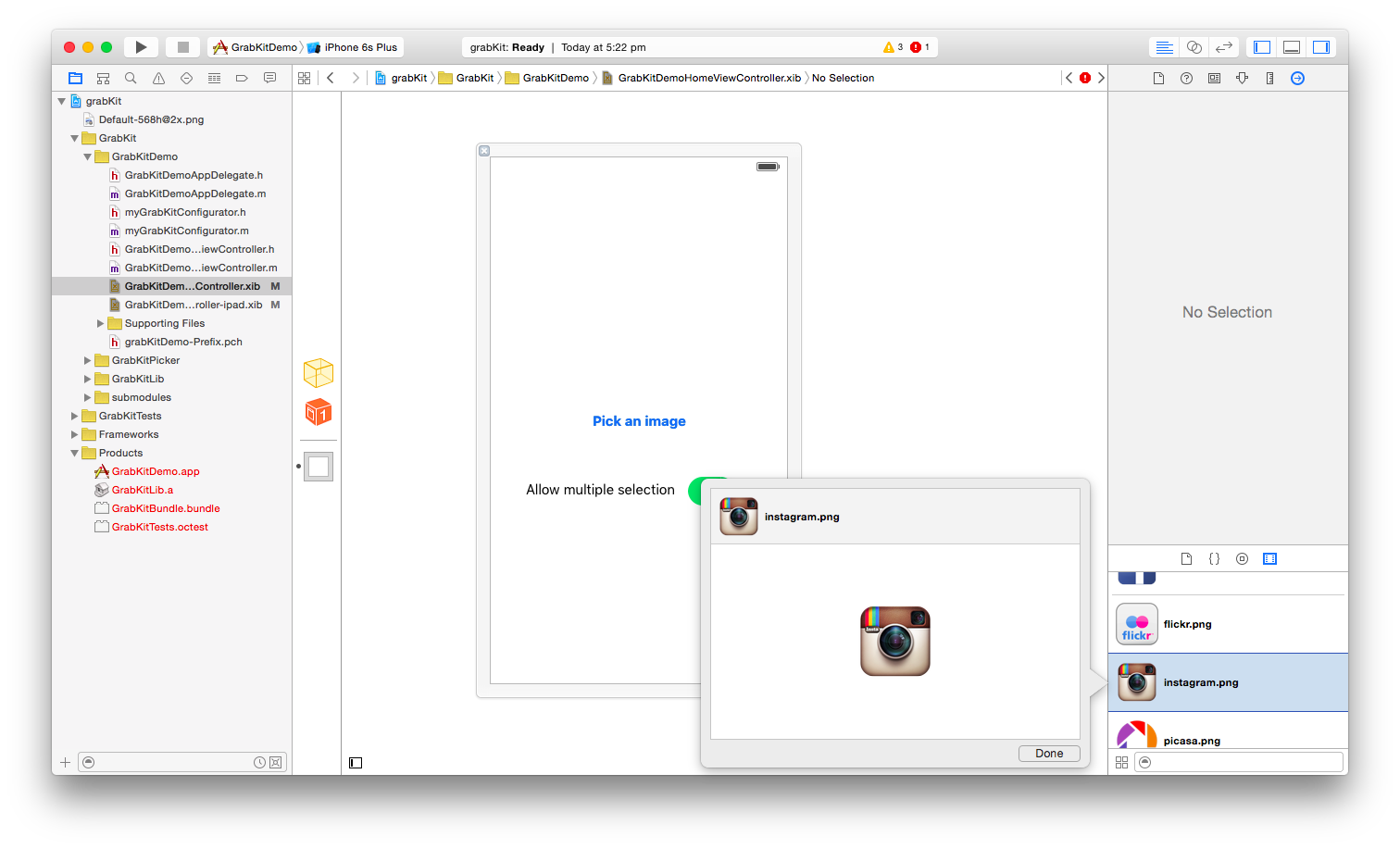The height and width of the screenshot is (849, 1400).
Task: Run the project with the Play button
Action: (141, 47)
